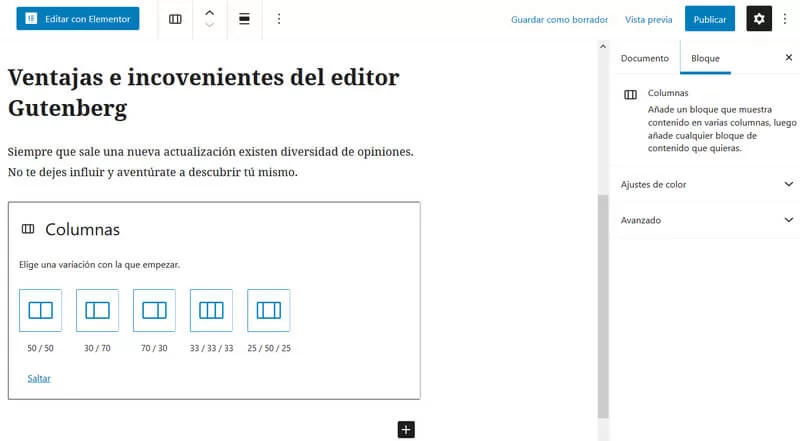Click the Saltar link
Screen dimensions: 800x441
(39, 378)
